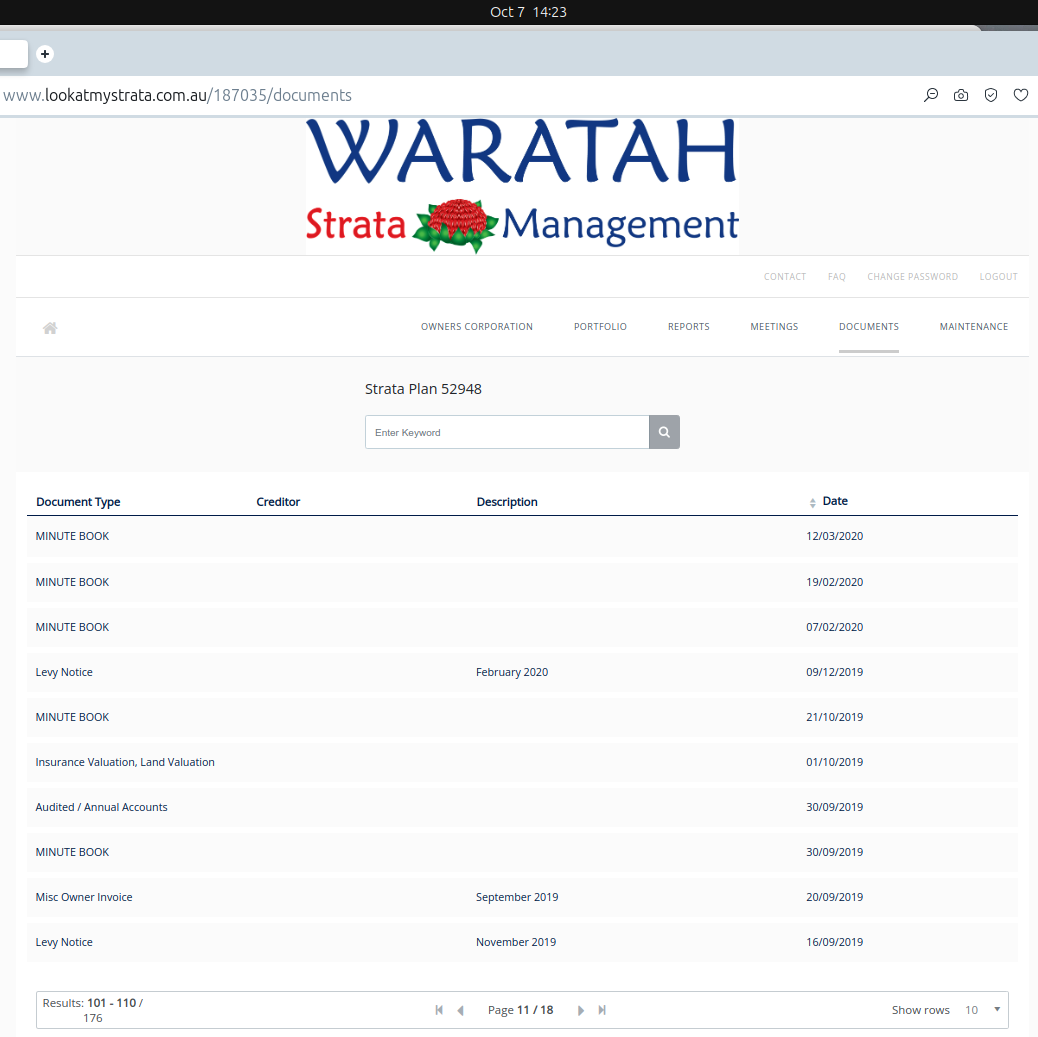Click the Strata Plan 52948 heading
Viewport: 1038px width, 1037px height.
tap(423, 389)
